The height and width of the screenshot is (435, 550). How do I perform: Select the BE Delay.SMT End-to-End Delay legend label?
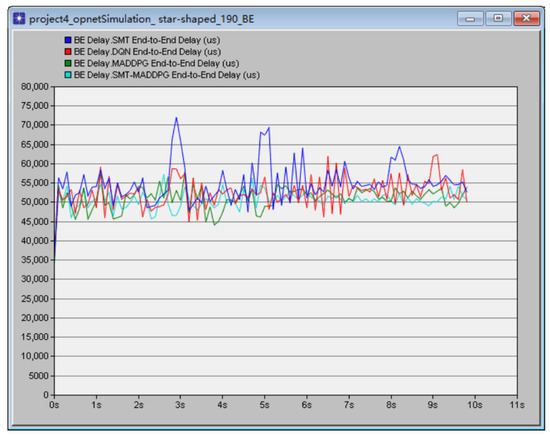147,40
